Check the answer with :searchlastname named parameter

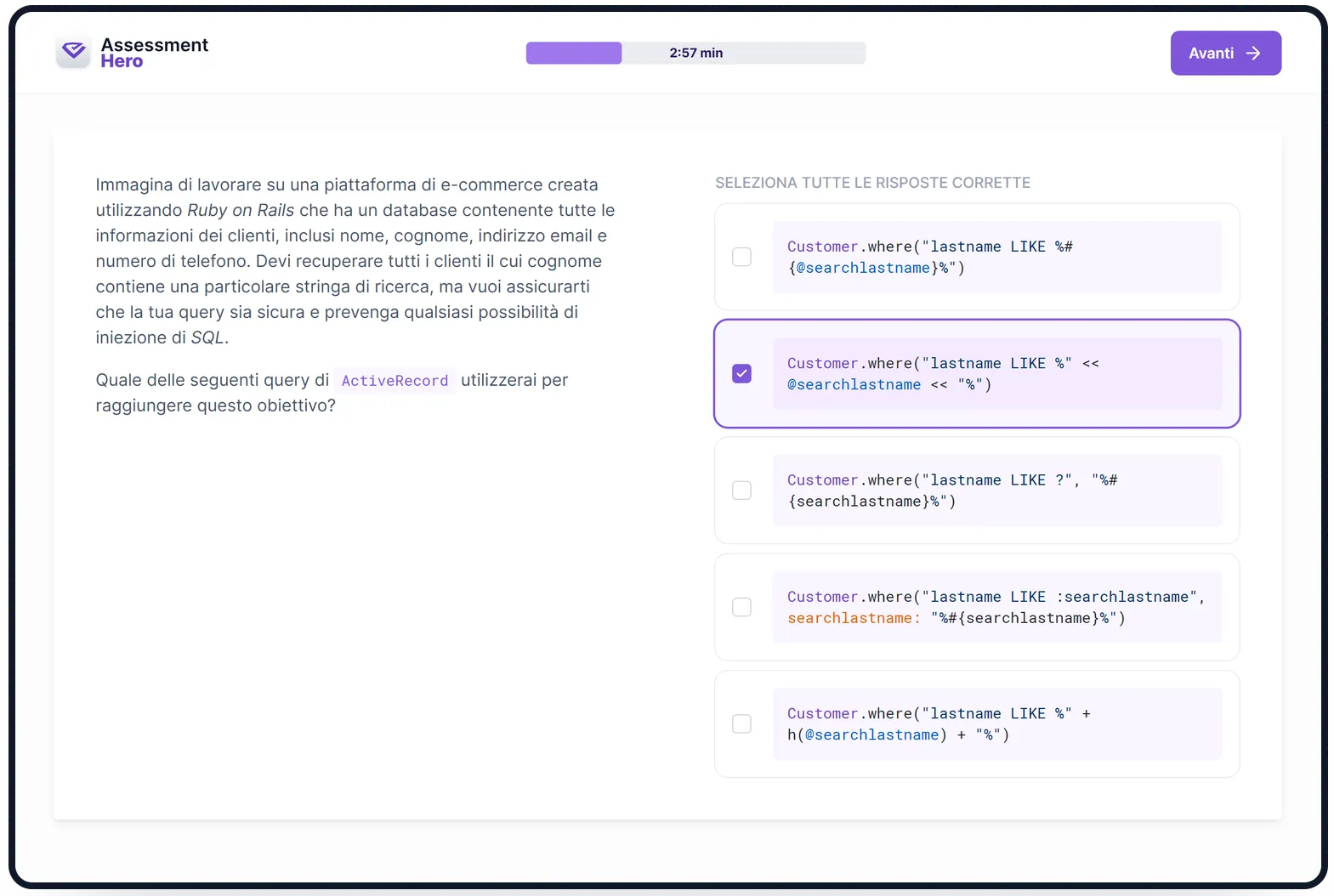click(x=741, y=607)
